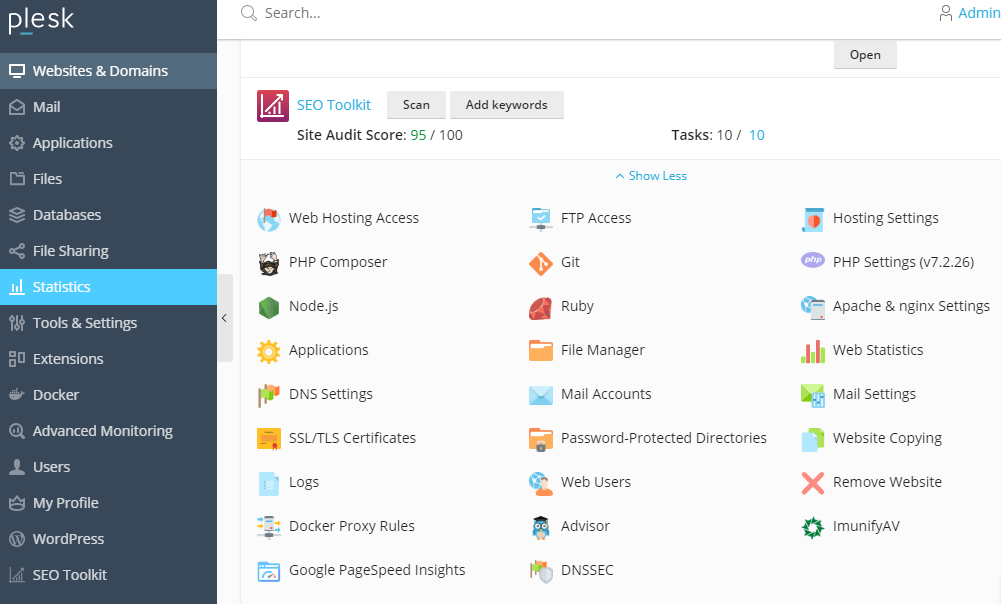Open Node.js settings icon
This screenshot has height=604, width=1001.
tap(268, 306)
